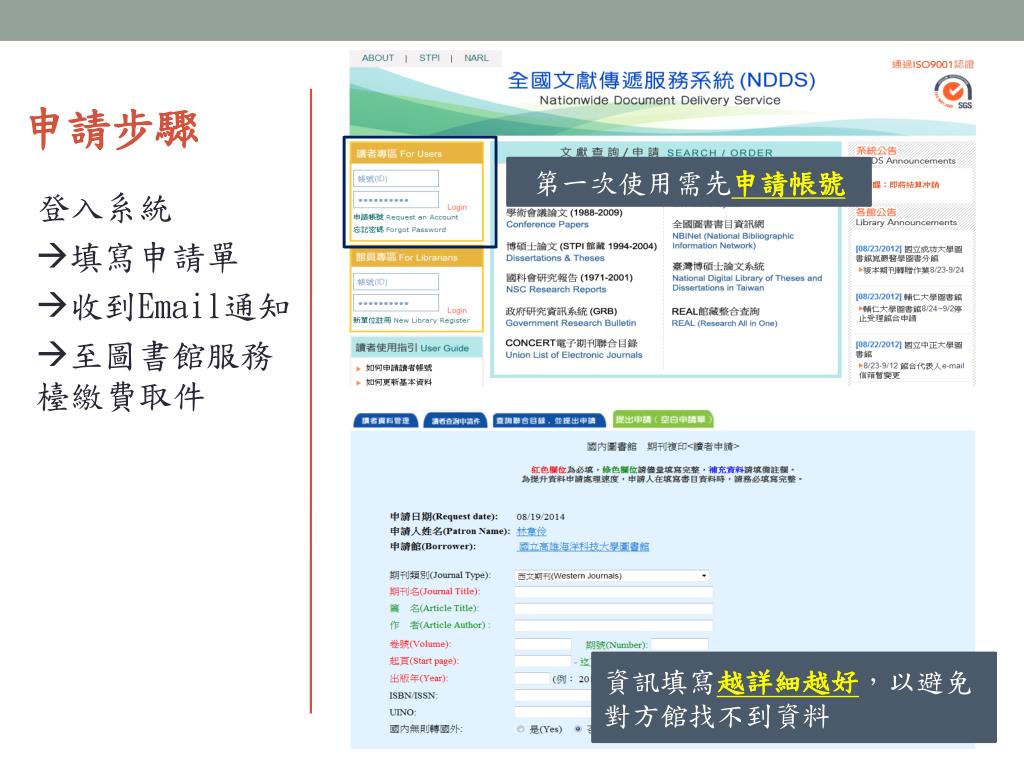Open the 如何申請讀者帳號 guide entry
The width and height of the screenshot is (1024, 768).
[x=398, y=368]
